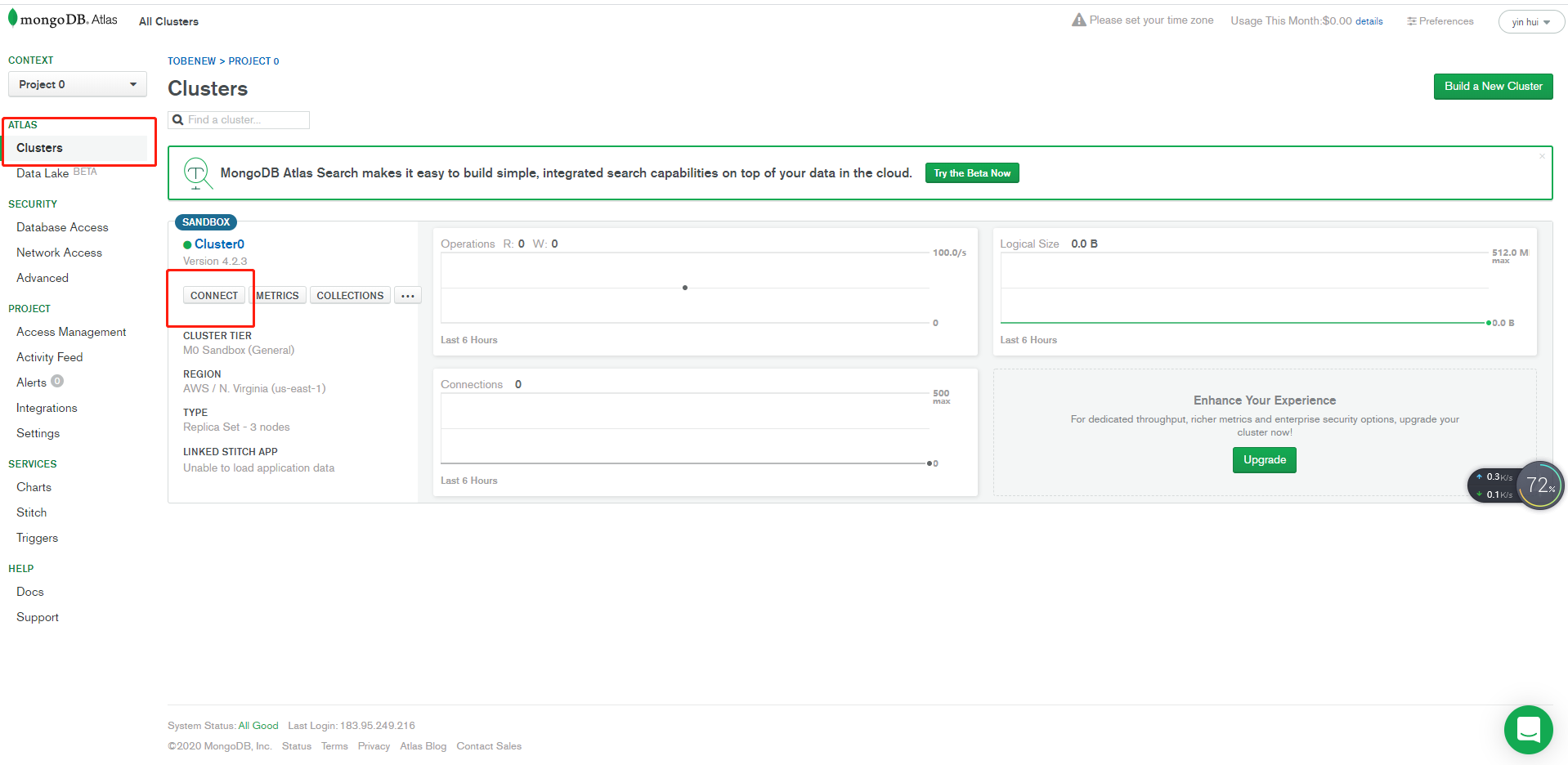The image size is (1568, 765).
Task: Open Charts under Services
Action: click(34, 487)
